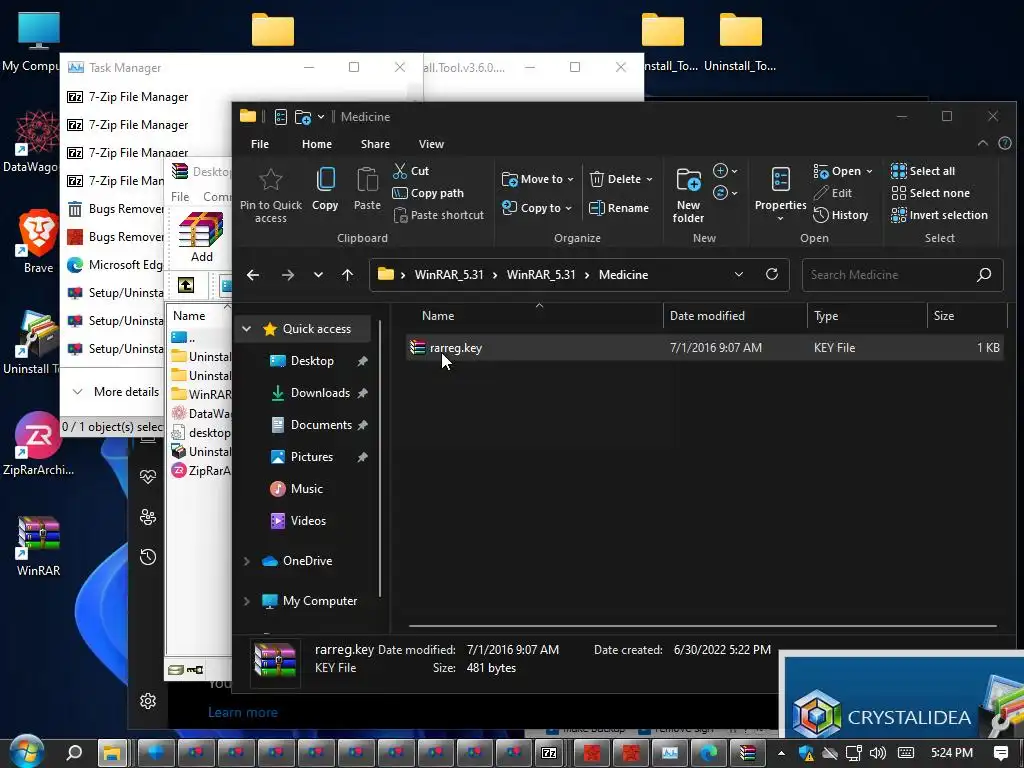The width and height of the screenshot is (1024, 768).
Task: Open the Delete dropdown arrow
Action: [x=649, y=179]
